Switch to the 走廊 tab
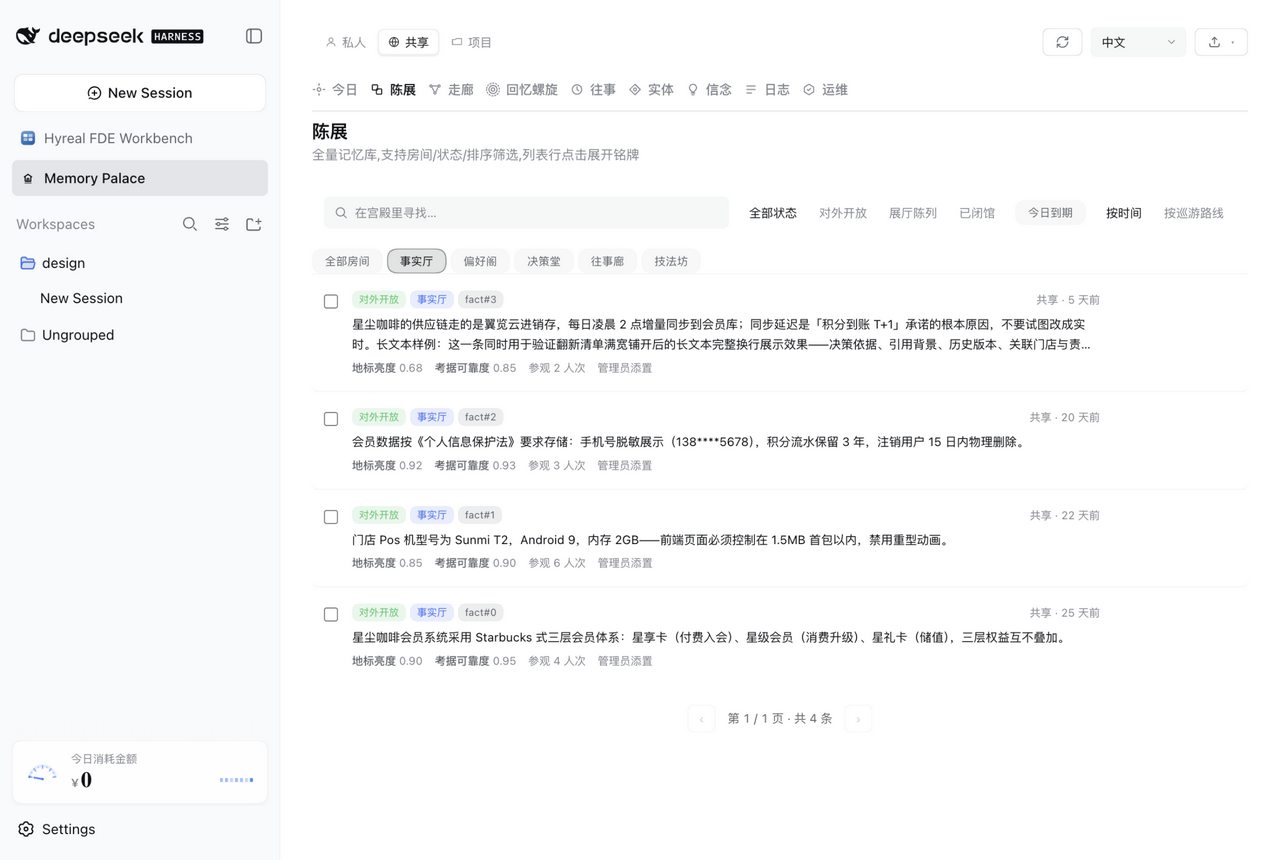The height and width of the screenshot is (860, 1280). coord(451,90)
